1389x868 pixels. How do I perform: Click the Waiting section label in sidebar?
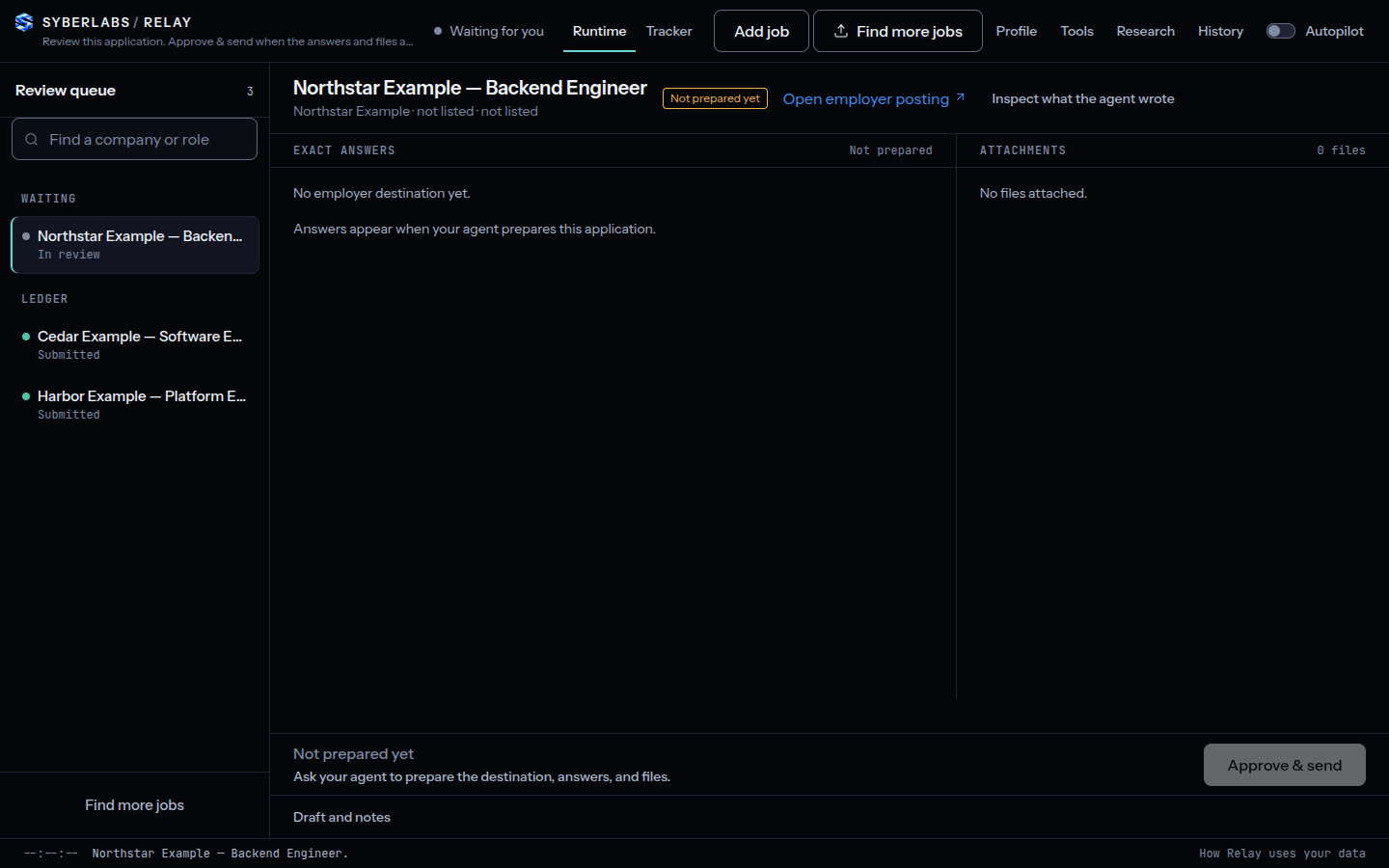point(48,199)
